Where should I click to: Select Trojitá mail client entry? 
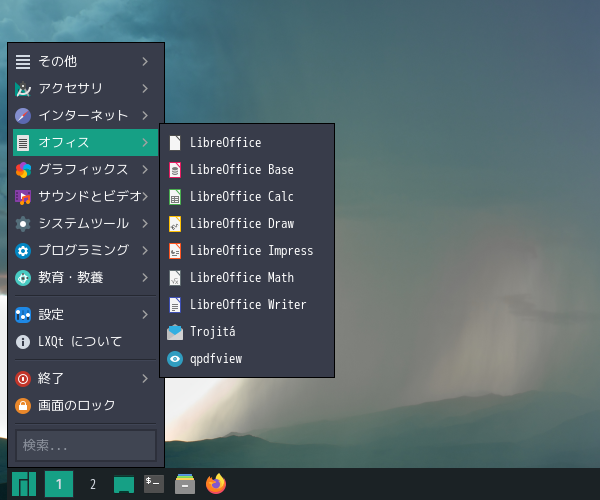click(x=247, y=332)
